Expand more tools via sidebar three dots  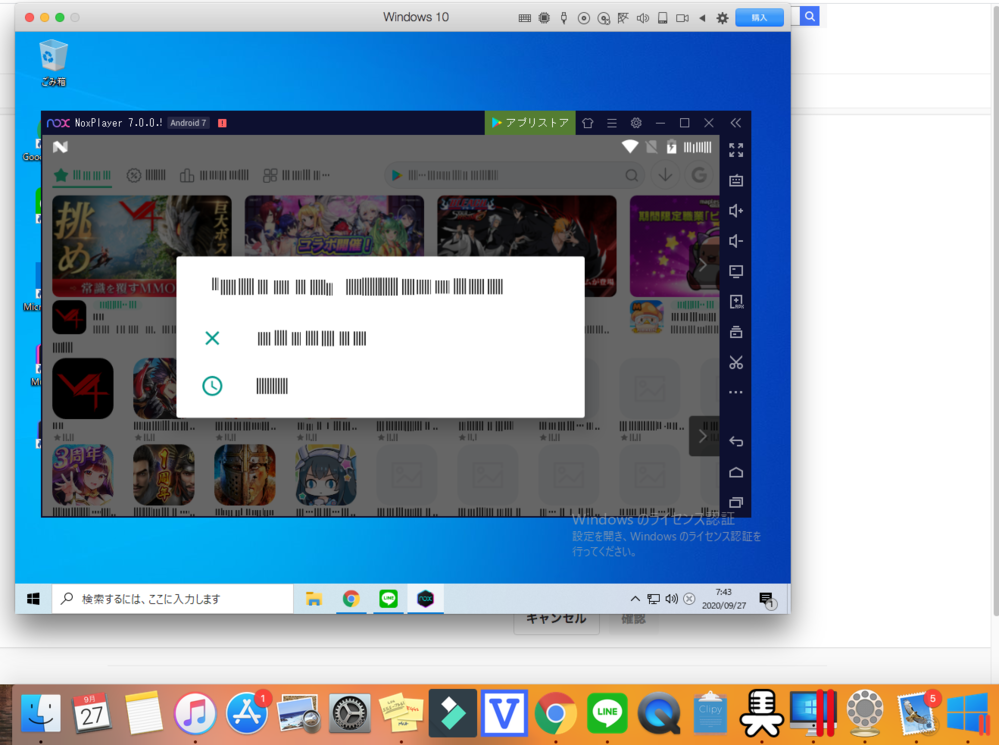736,393
